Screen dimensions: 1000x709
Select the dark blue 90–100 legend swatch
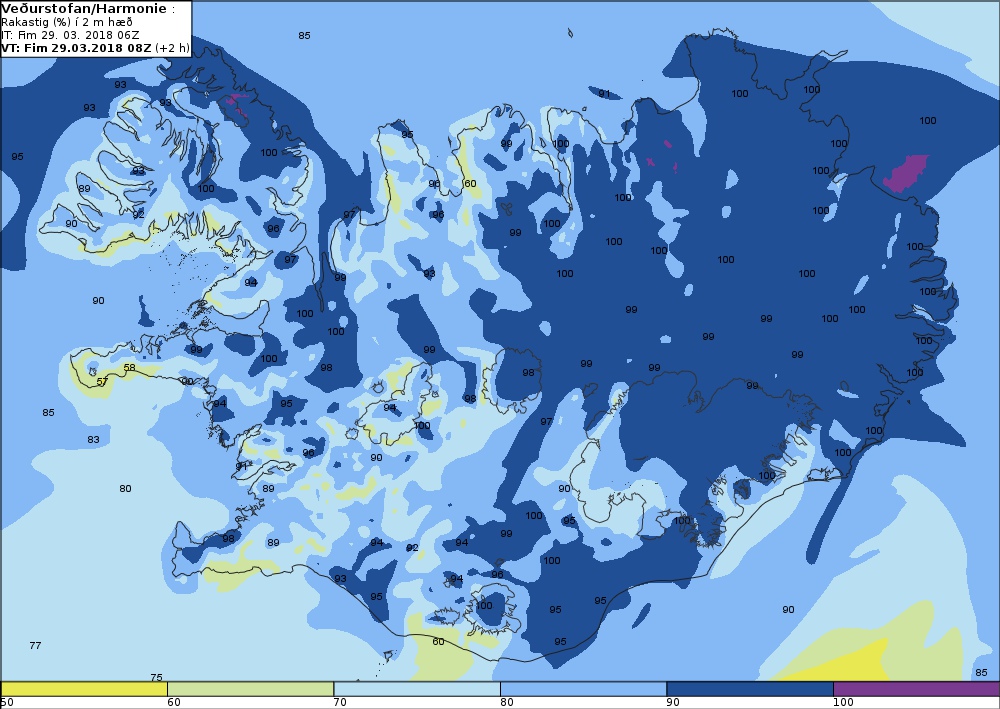click(750, 689)
